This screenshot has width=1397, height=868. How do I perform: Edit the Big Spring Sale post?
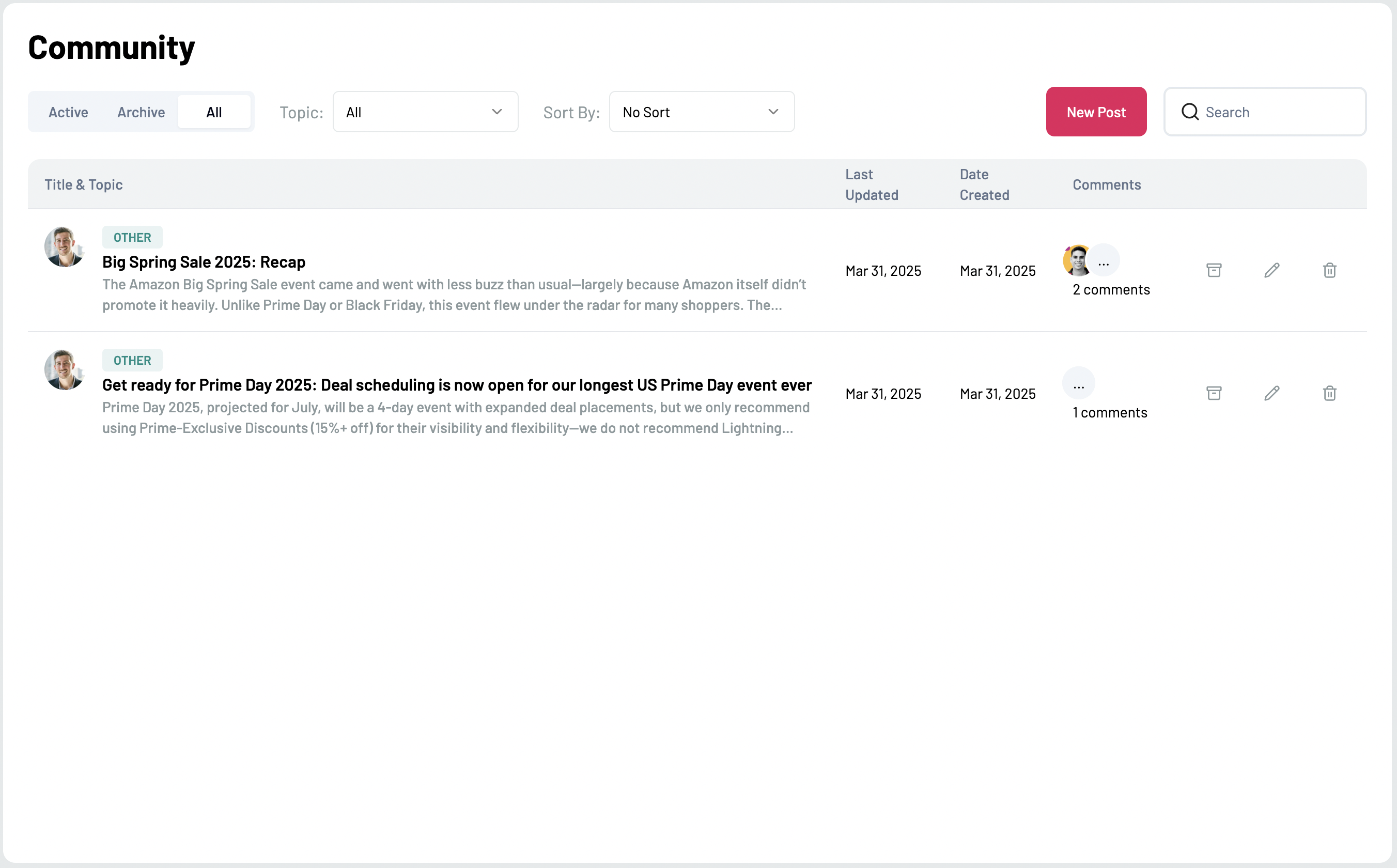click(x=1272, y=270)
